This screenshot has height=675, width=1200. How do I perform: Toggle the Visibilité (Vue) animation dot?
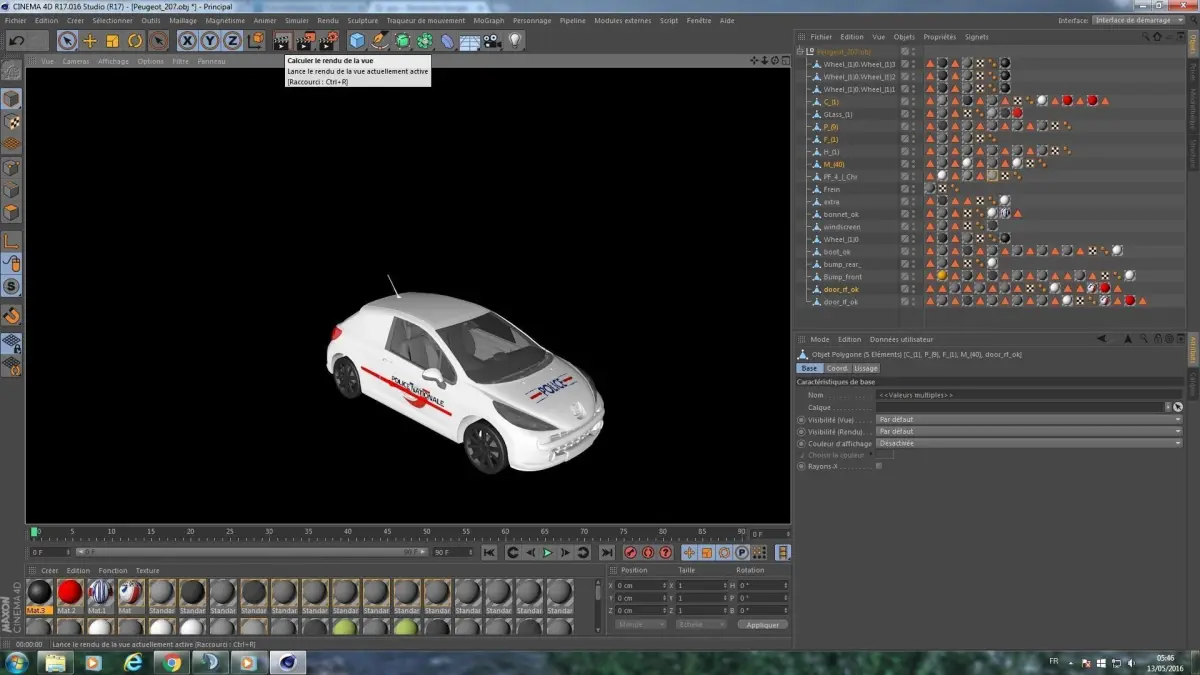tap(801, 420)
